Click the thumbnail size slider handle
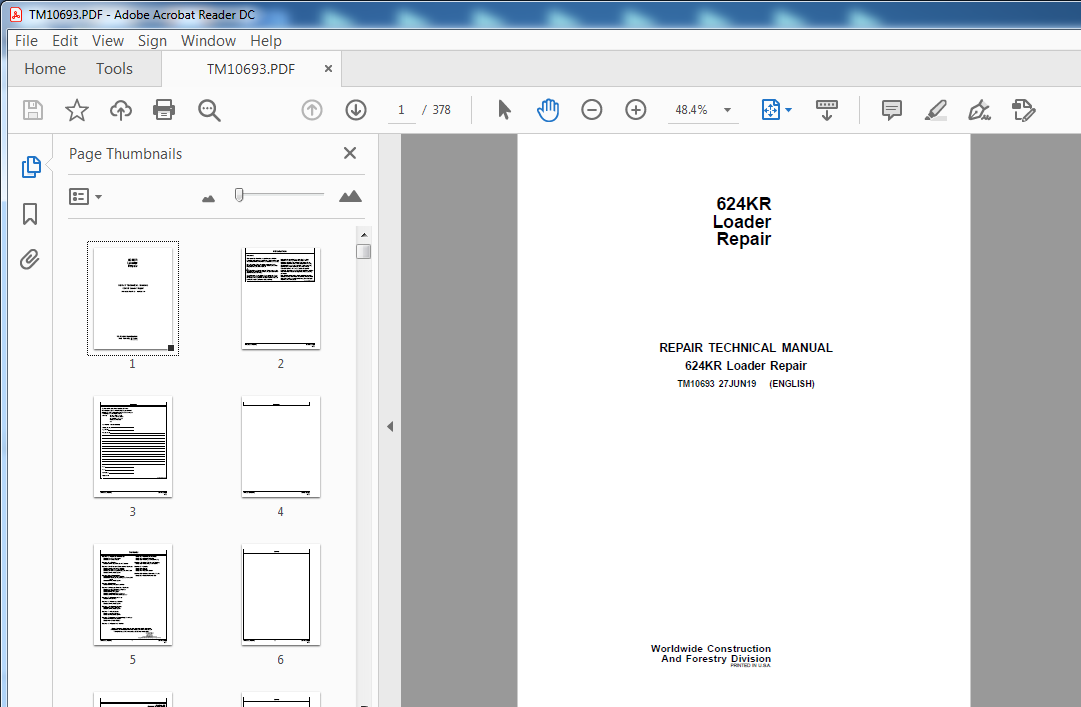 [239, 195]
